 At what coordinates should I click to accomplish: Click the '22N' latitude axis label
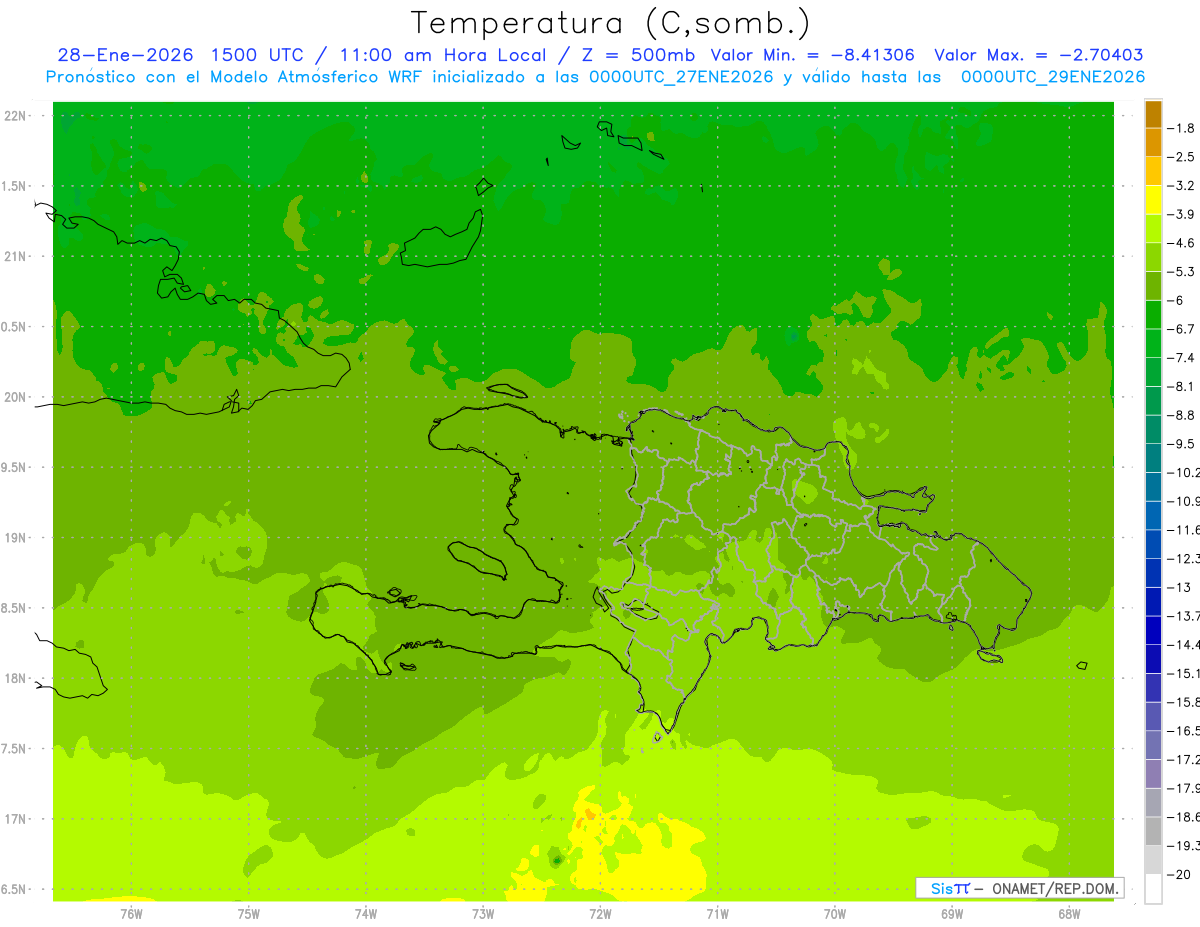click(15, 116)
